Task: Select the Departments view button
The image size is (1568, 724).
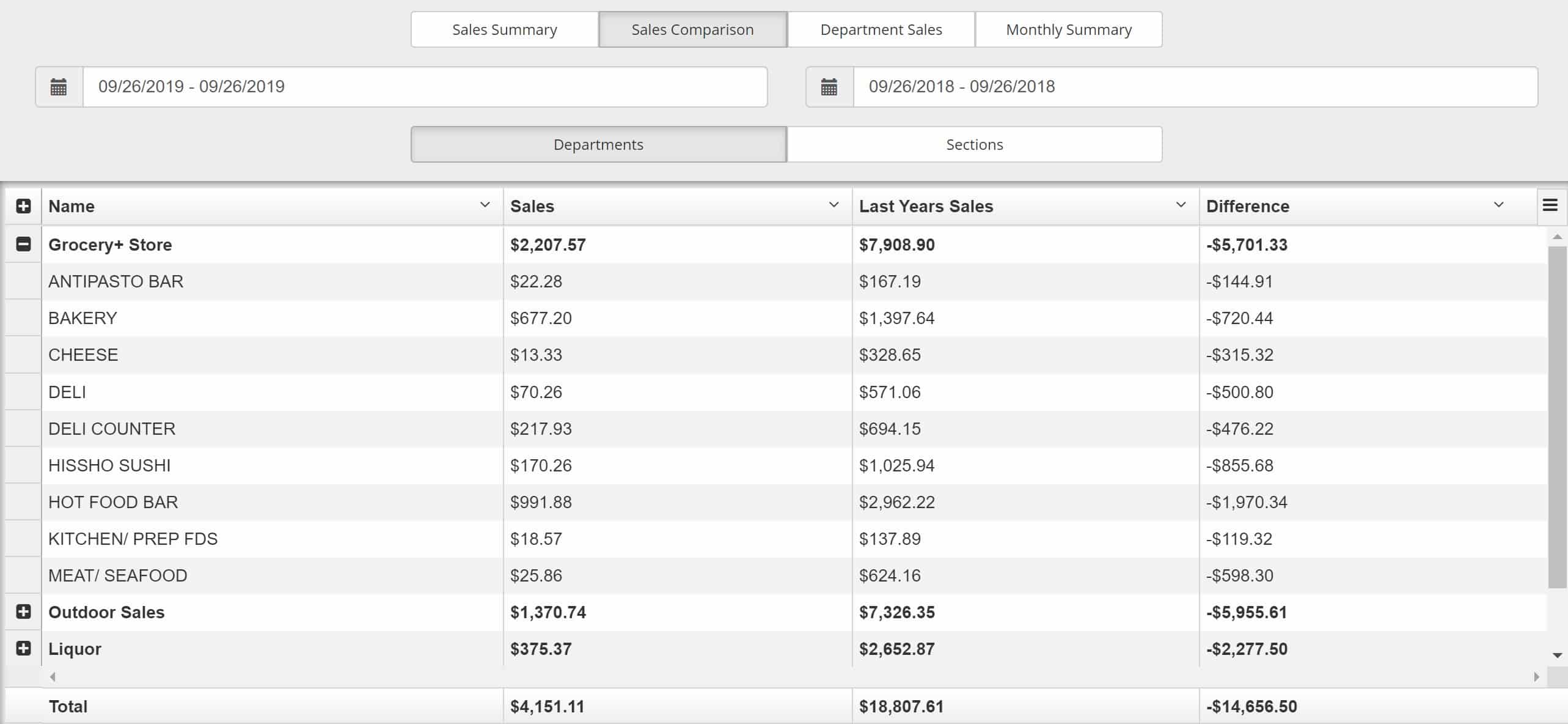Action: (x=598, y=144)
